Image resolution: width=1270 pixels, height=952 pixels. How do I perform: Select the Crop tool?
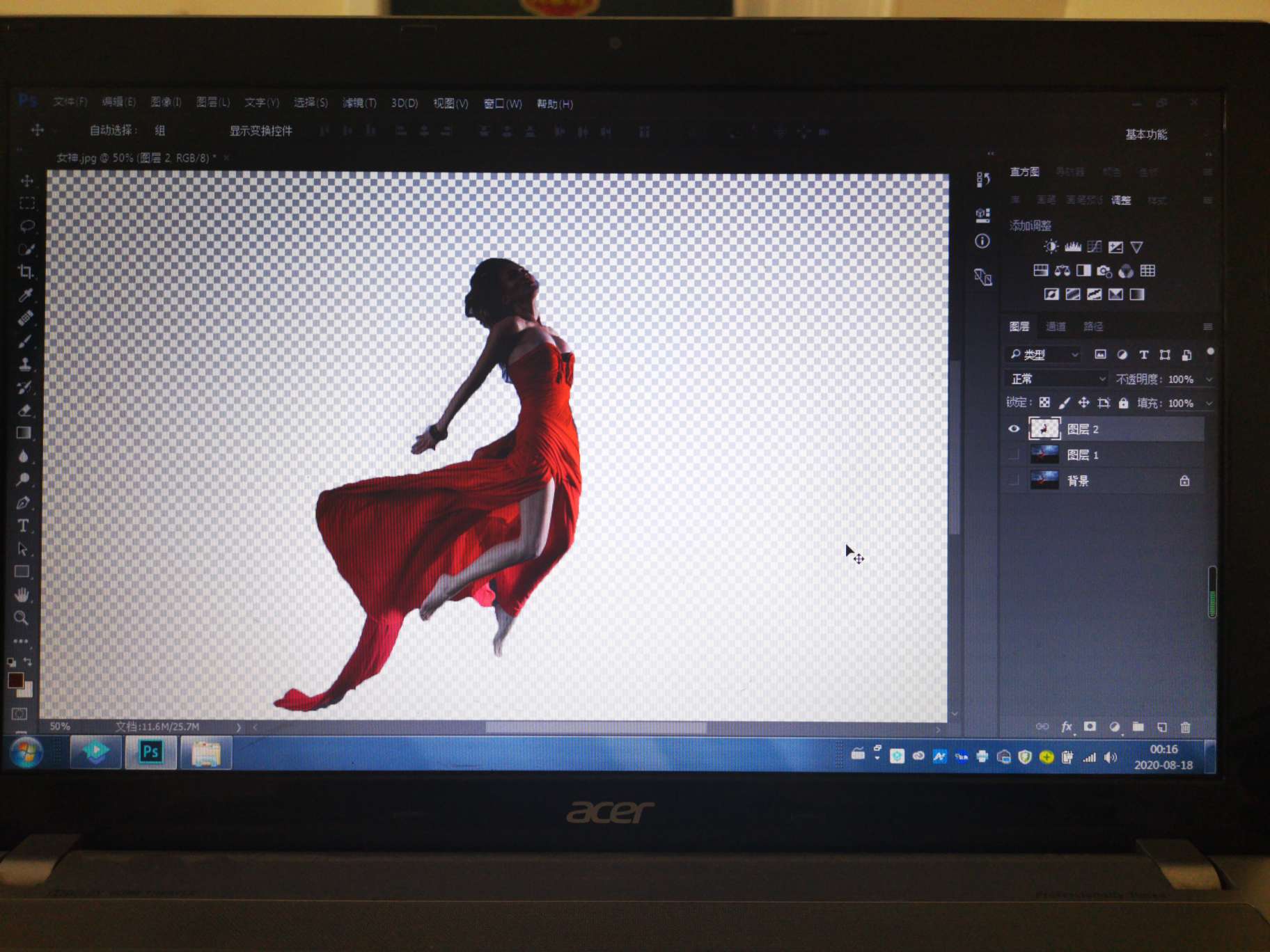click(x=26, y=272)
